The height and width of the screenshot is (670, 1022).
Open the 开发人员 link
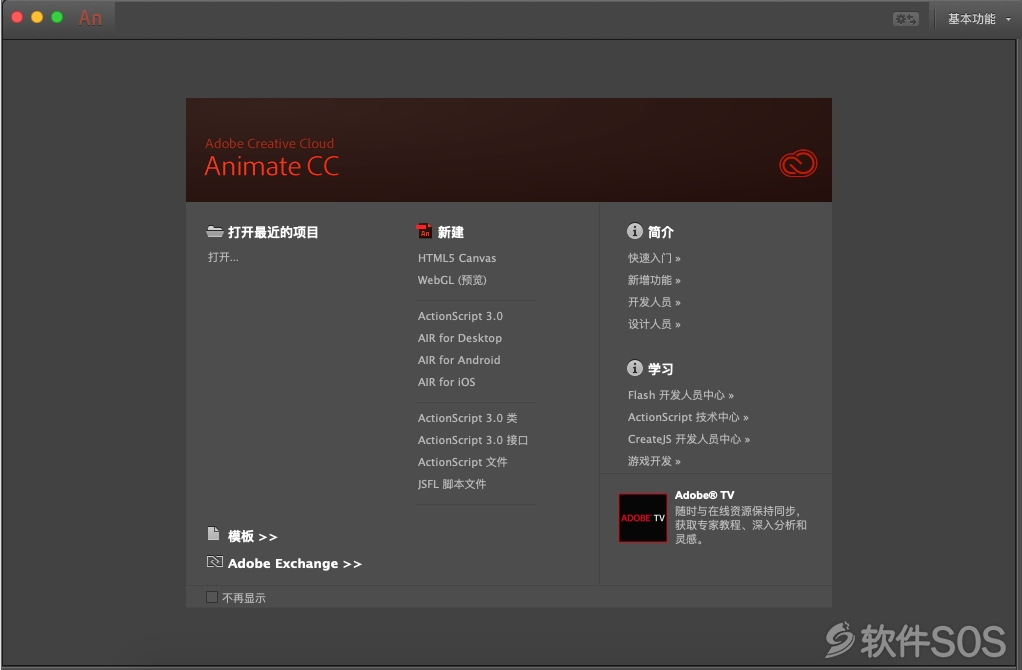654,302
